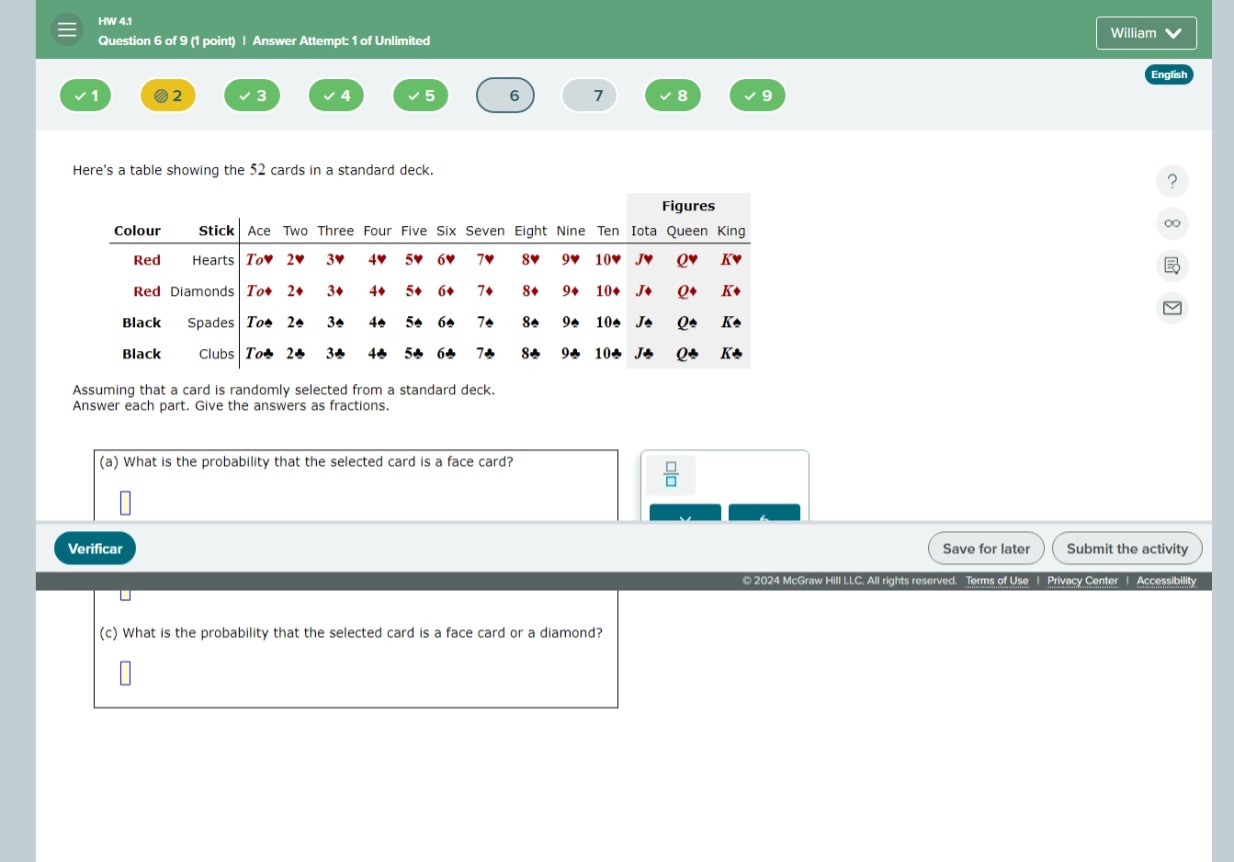Insert a fraction with the fraction tool
The image size is (1234, 862).
pyautogui.click(x=670, y=474)
